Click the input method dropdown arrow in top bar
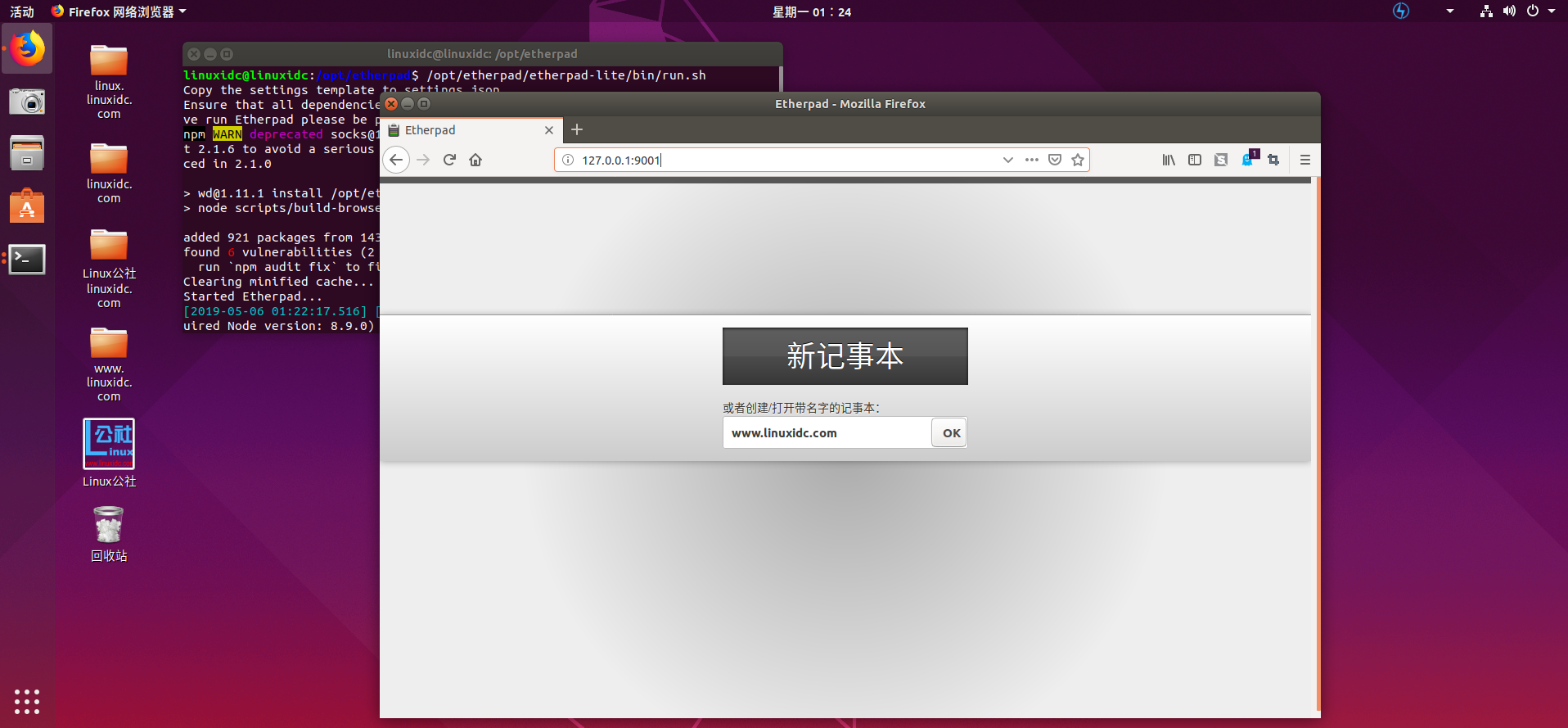The height and width of the screenshot is (728, 1568). pyautogui.click(x=1450, y=11)
